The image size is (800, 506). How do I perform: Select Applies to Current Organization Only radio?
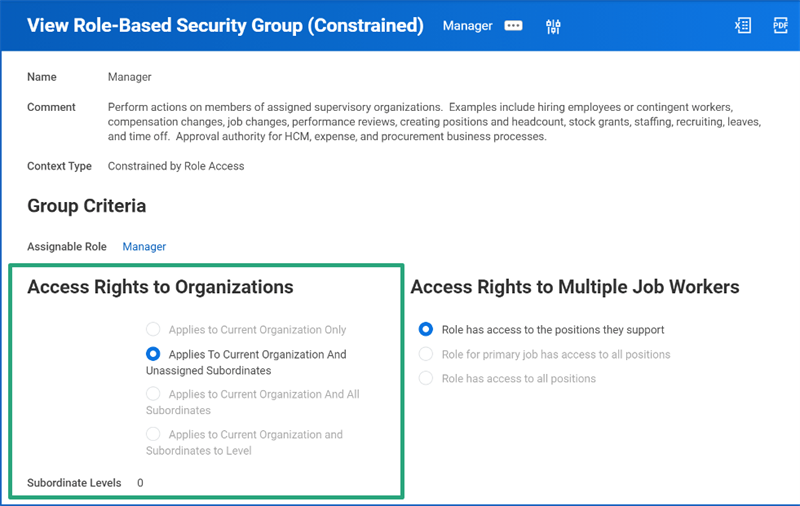pos(153,329)
